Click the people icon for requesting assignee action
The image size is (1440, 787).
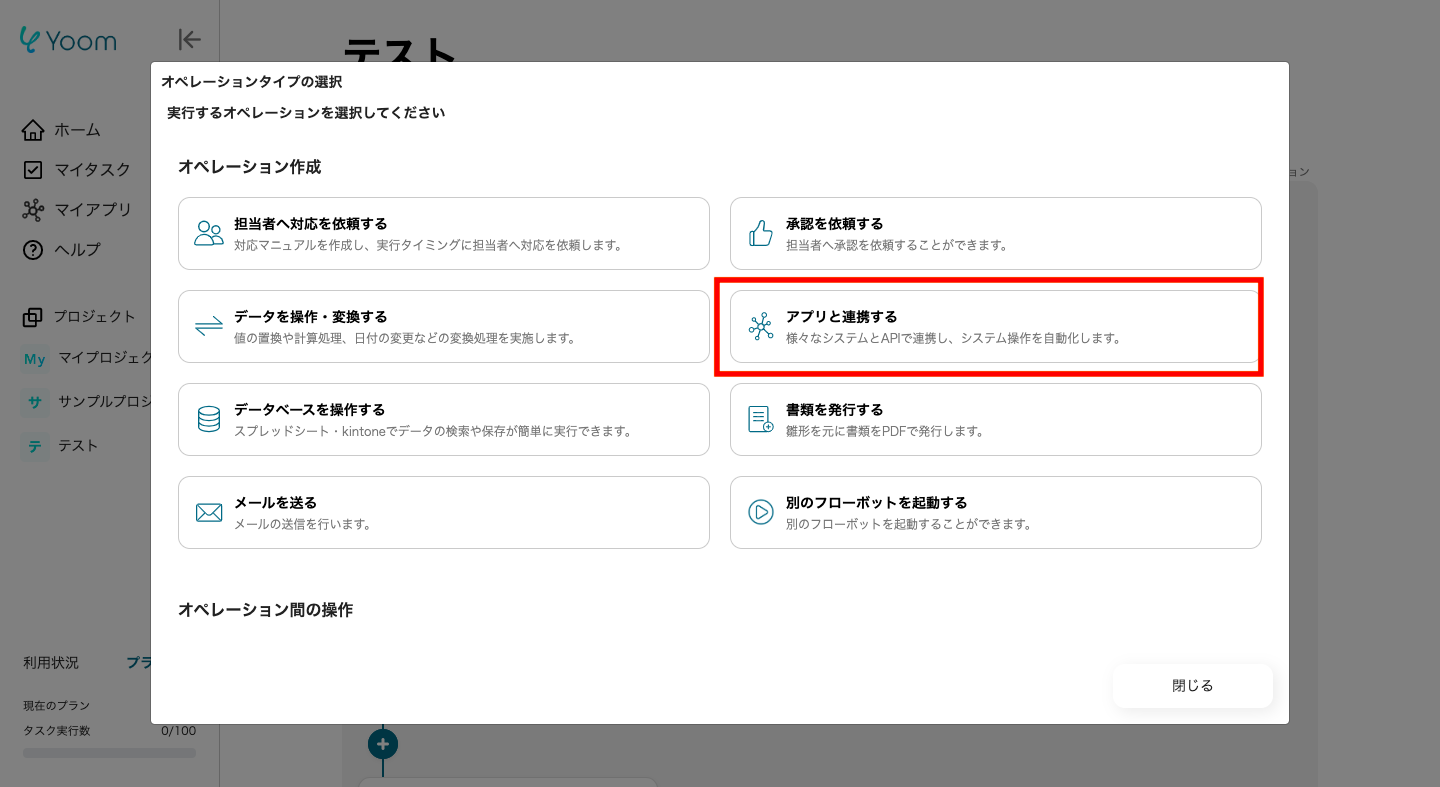click(209, 233)
